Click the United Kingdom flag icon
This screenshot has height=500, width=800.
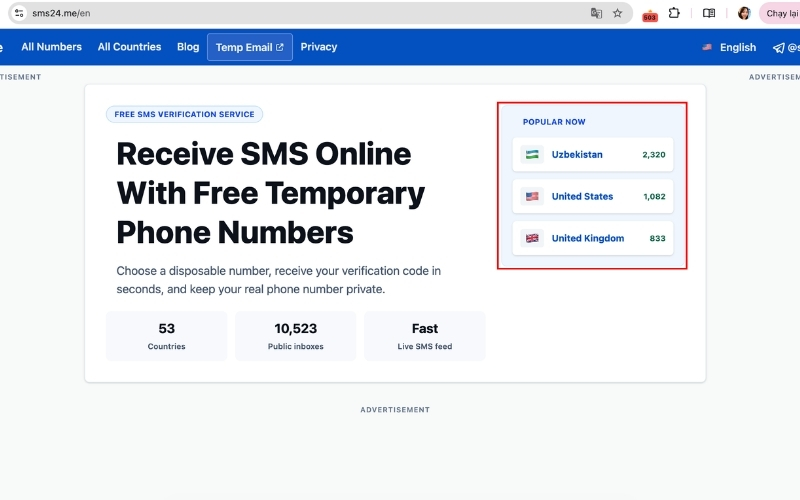click(x=532, y=238)
